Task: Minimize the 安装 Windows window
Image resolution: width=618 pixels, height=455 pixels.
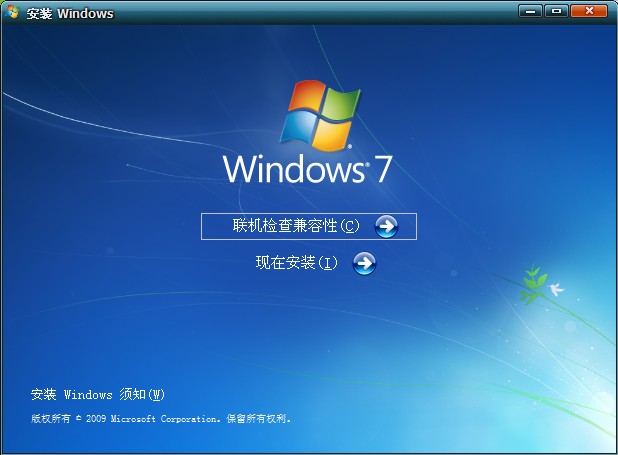Action: coord(531,11)
